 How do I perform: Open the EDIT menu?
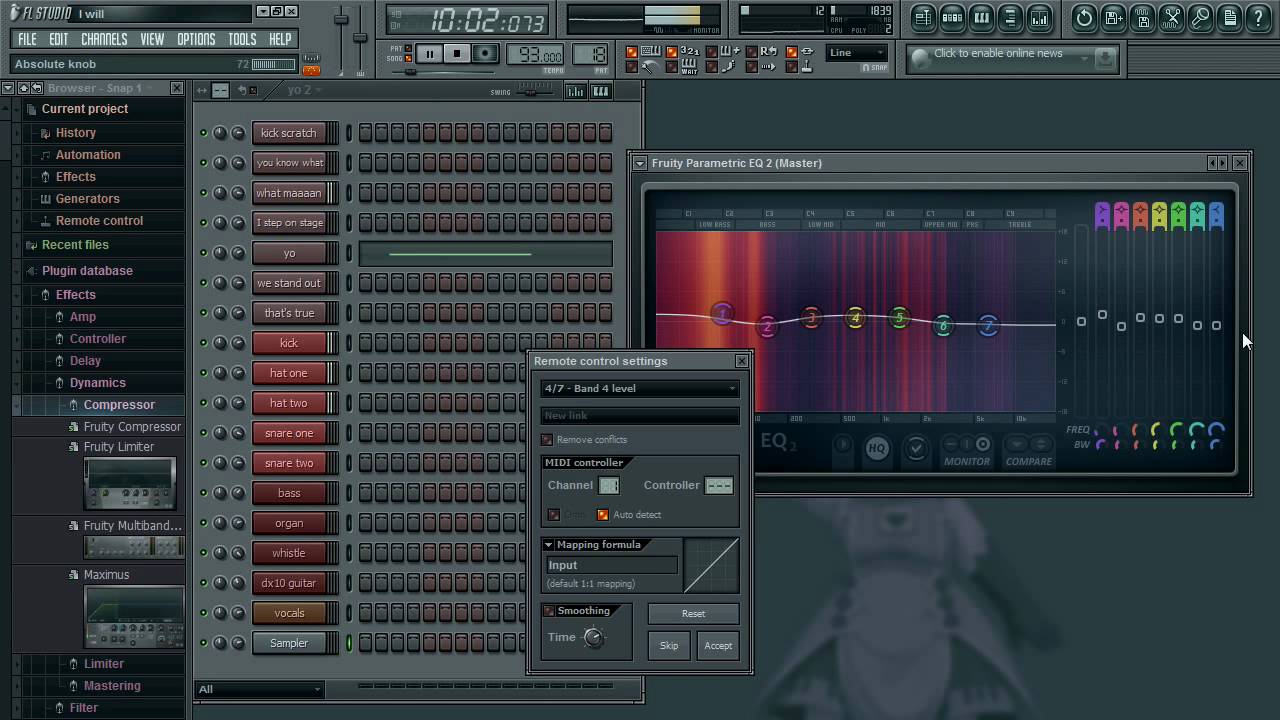click(x=59, y=39)
